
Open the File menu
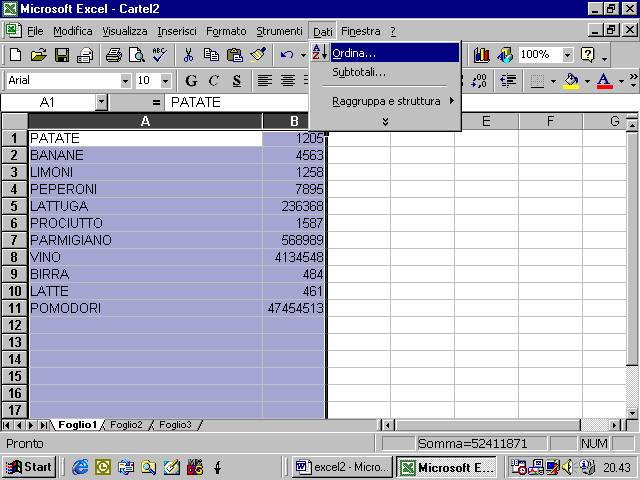pyautogui.click(x=35, y=31)
